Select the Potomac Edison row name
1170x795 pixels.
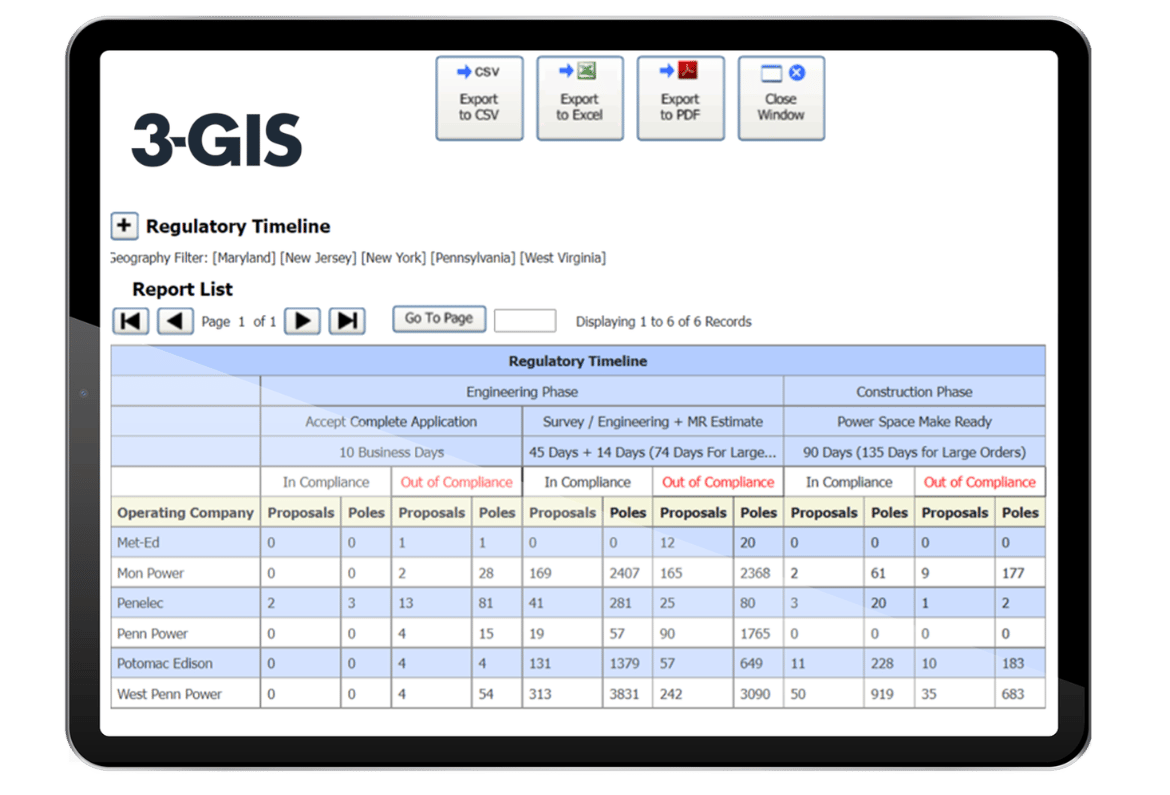[164, 664]
